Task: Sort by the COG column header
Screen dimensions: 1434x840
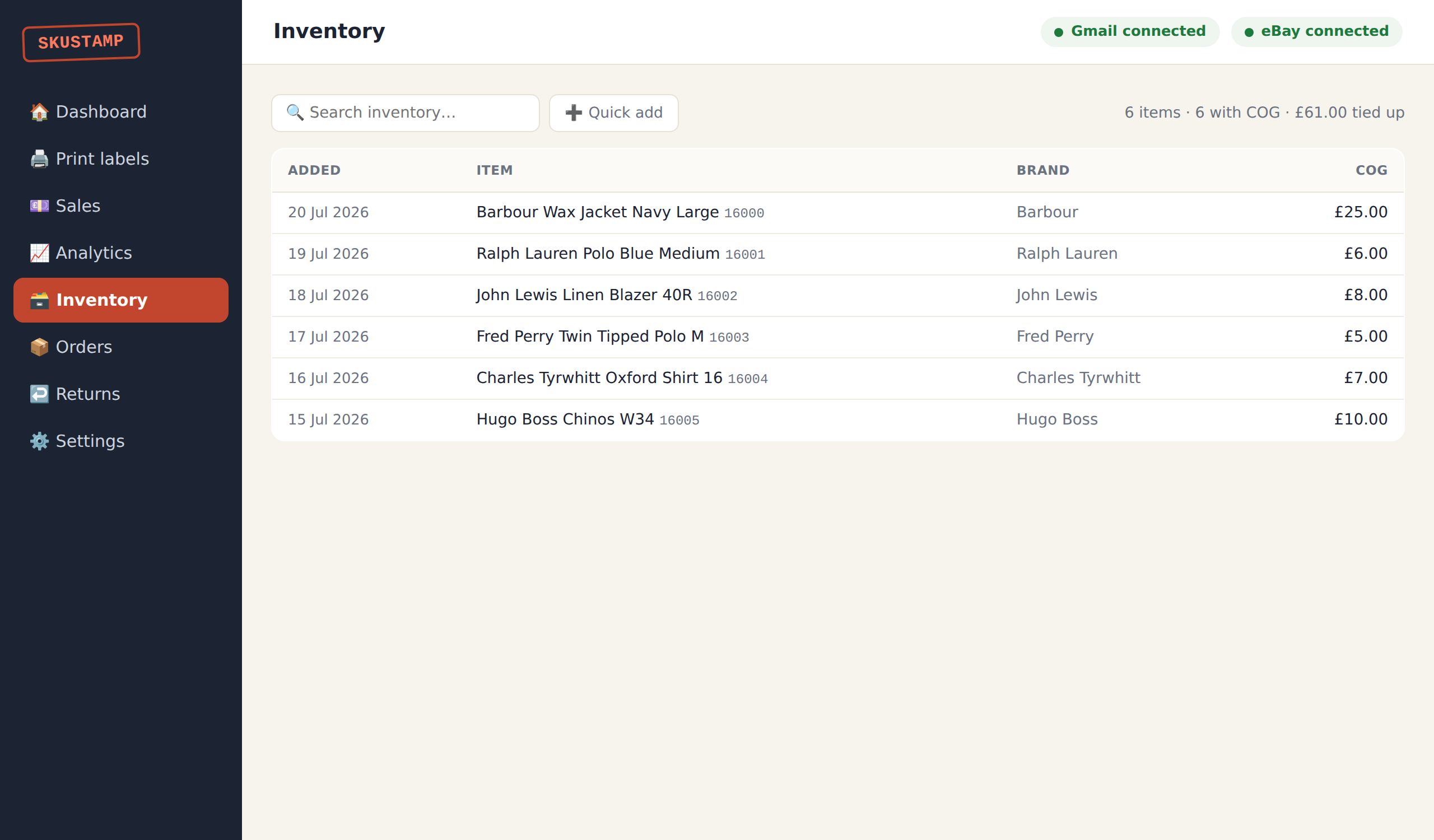Action: (1371, 171)
